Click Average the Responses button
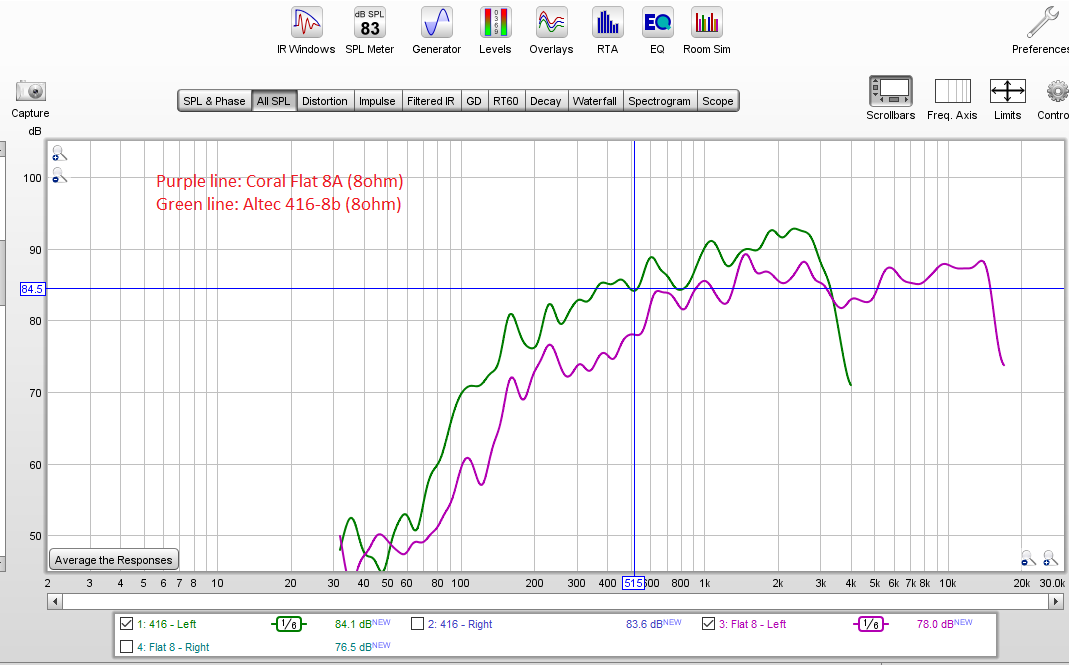1069x665 pixels. tap(114, 560)
